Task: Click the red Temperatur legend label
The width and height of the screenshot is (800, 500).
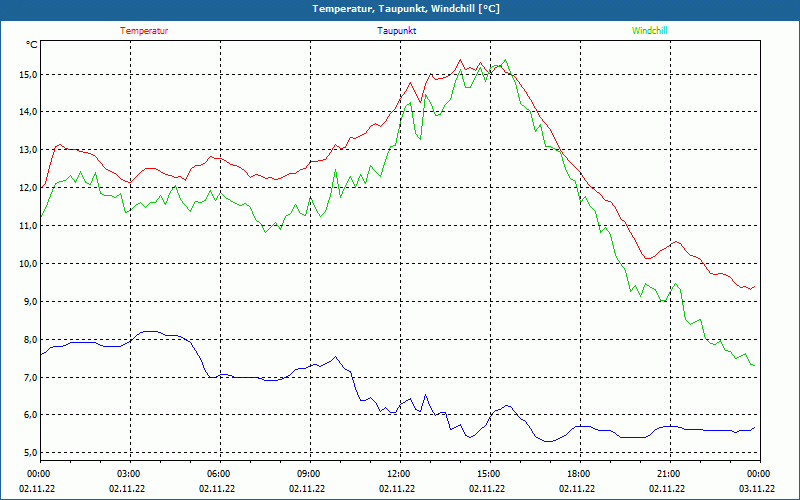Action: coord(144,31)
